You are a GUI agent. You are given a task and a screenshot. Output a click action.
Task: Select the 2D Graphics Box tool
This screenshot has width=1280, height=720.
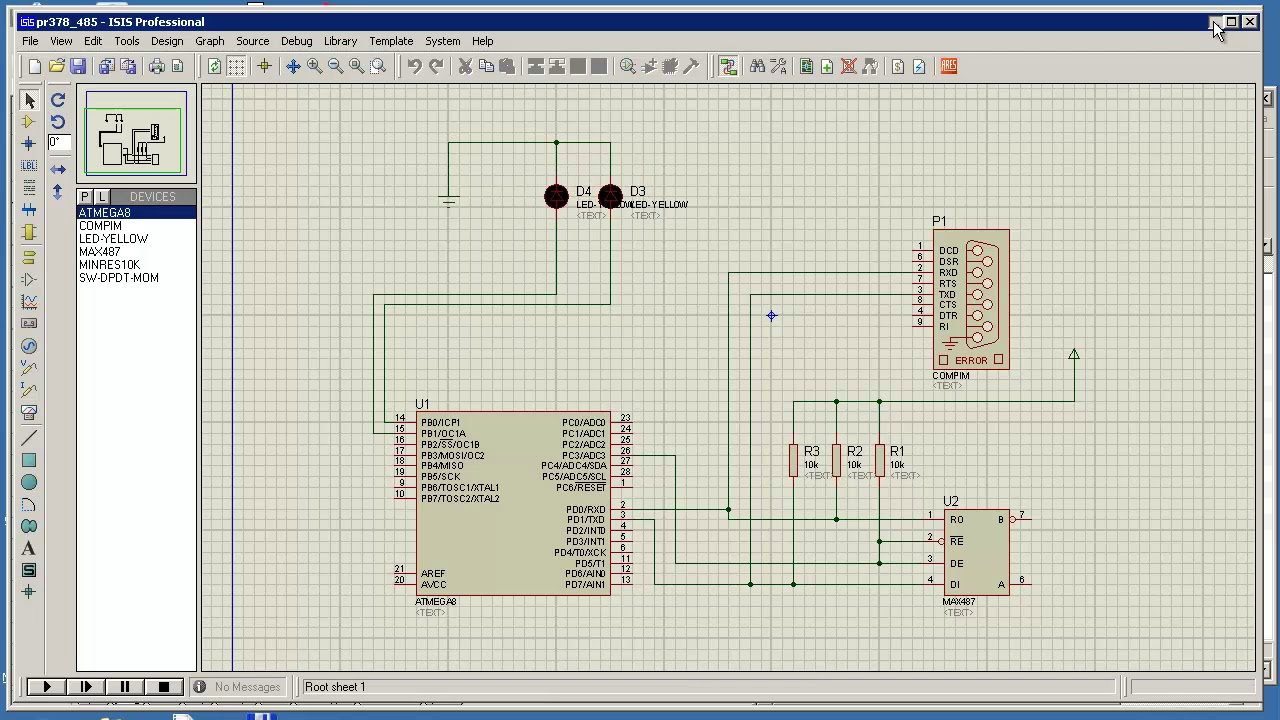pos(29,460)
